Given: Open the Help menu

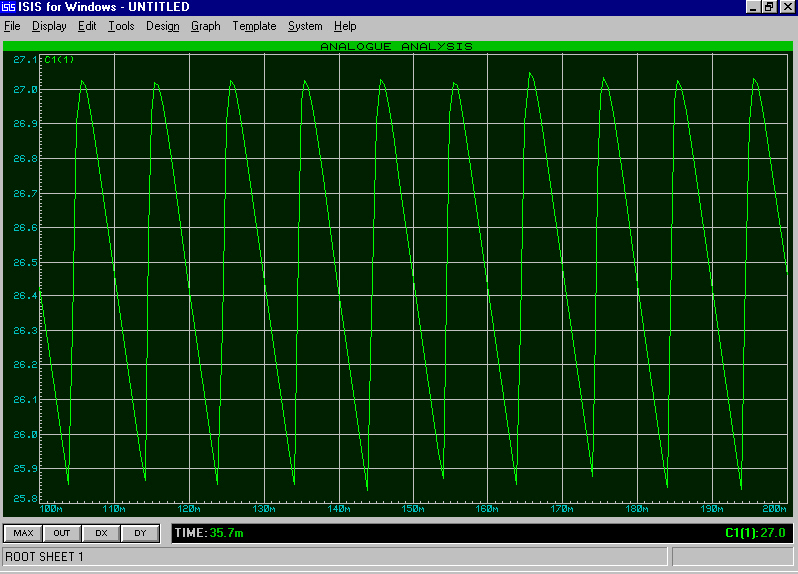Looking at the screenshot, I should pyautogui.click(x=345, y=26).
